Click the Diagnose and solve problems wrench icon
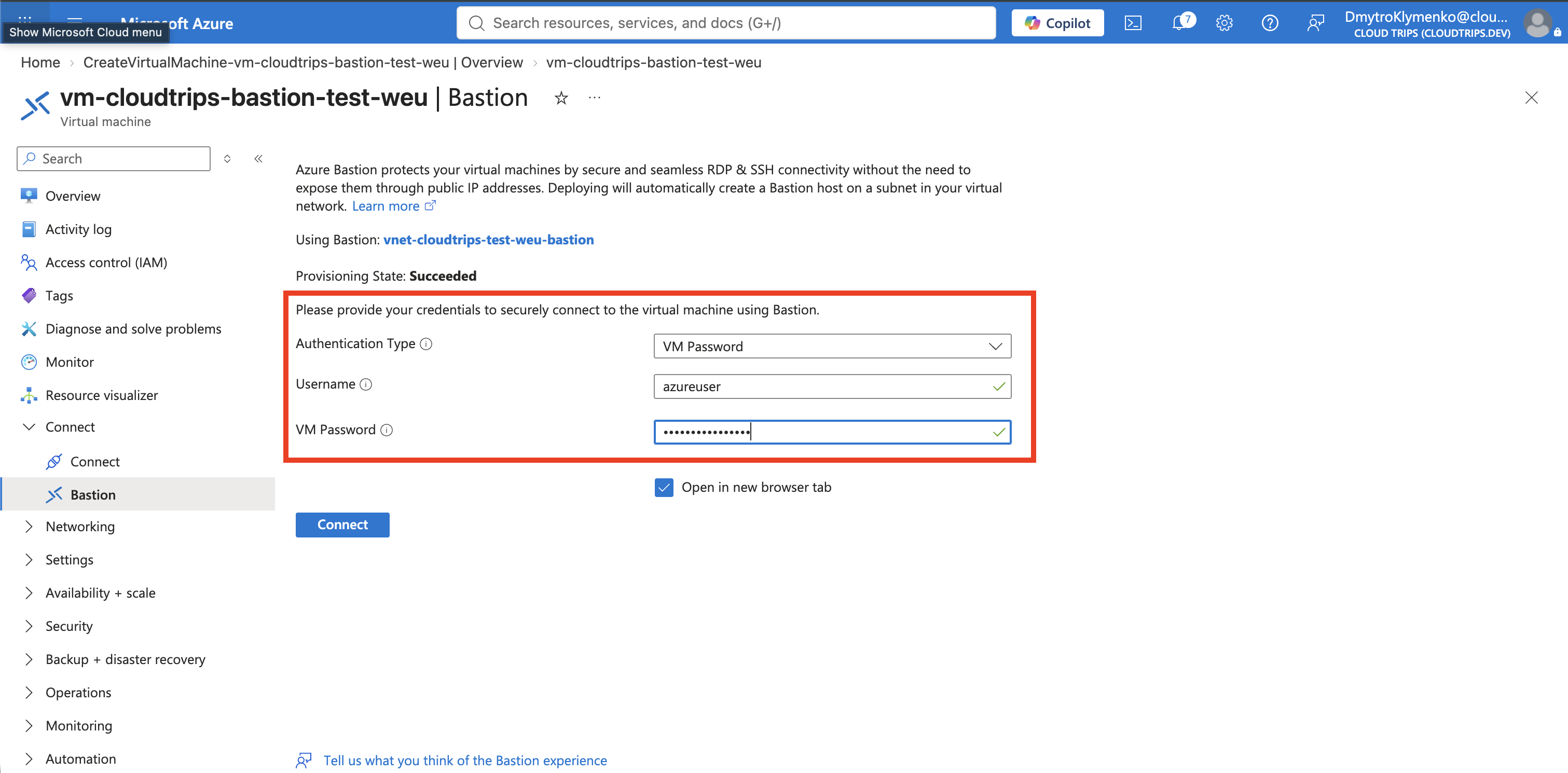Image resolution: width=1568 pixels, height=773 pixels. pyautogui.click(x=29, y=329)
